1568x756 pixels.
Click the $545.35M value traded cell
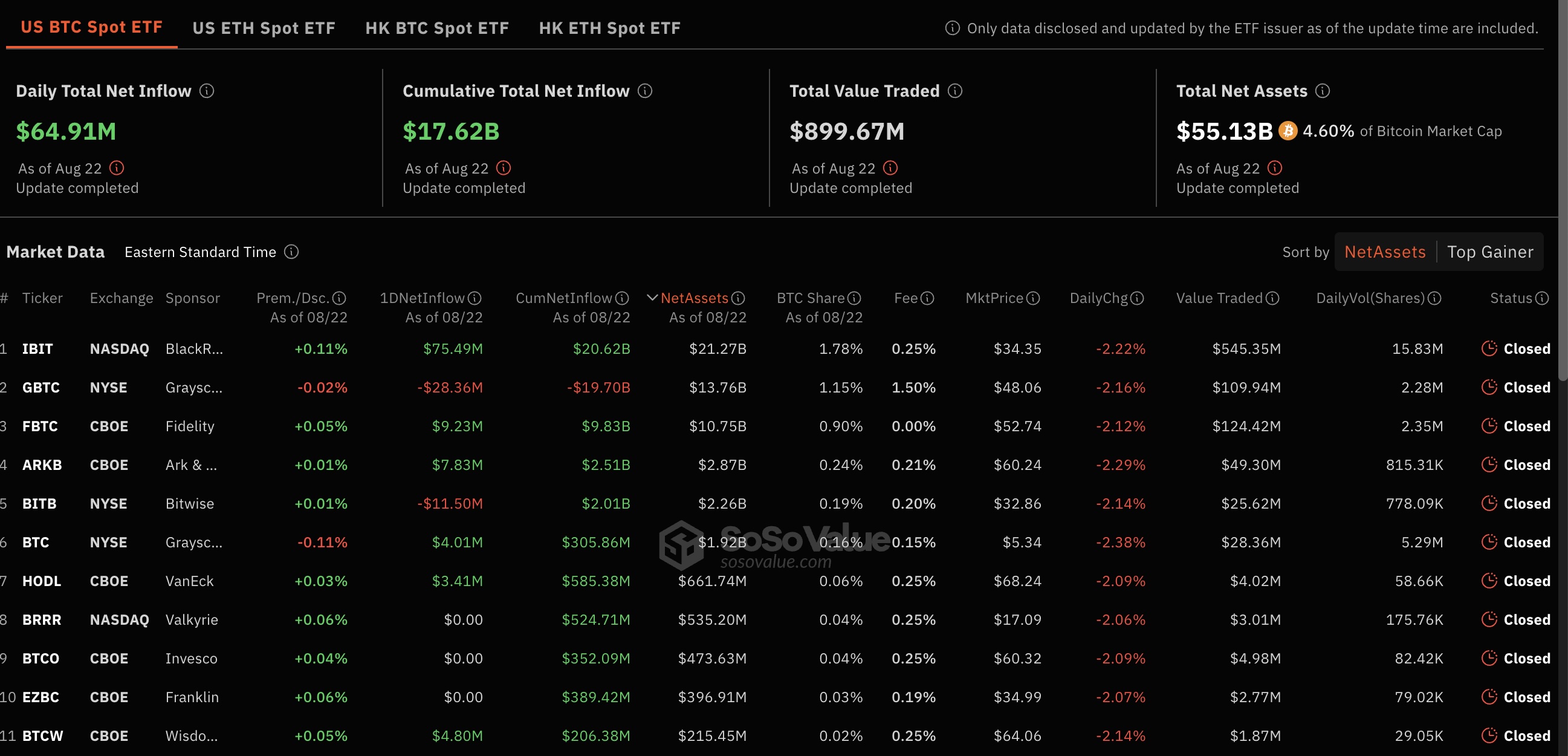(1246, 348)
